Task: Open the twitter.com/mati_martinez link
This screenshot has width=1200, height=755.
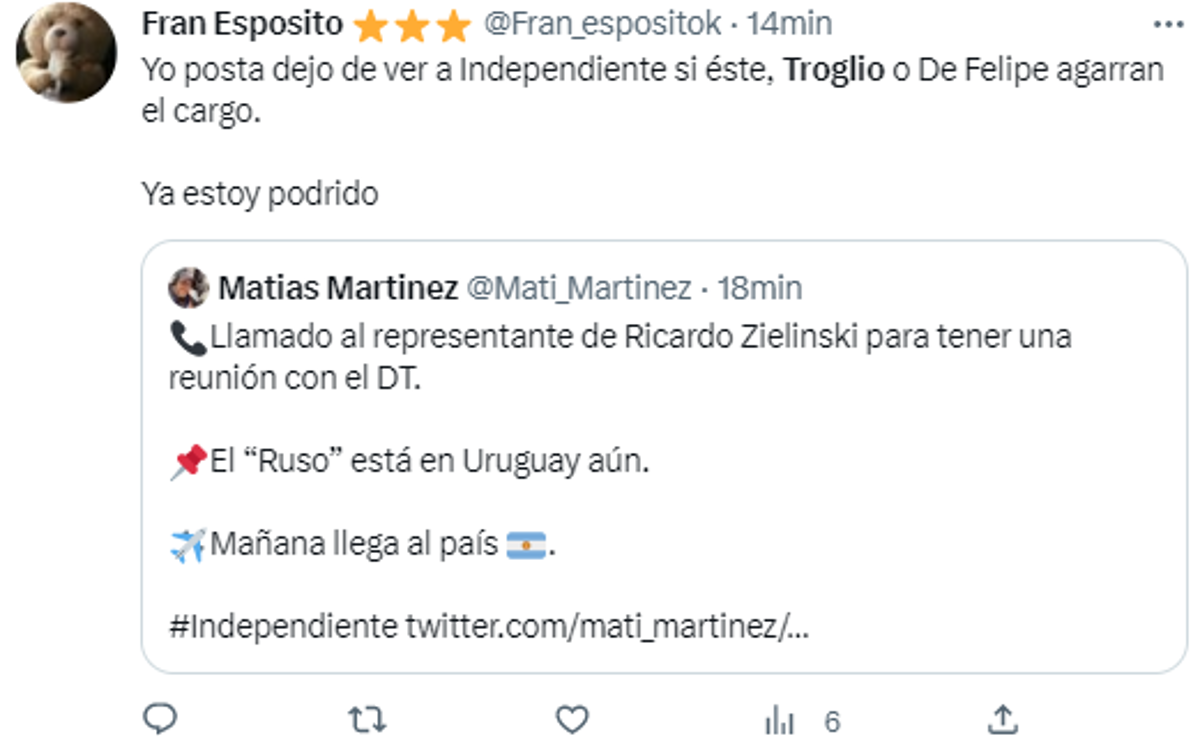Action: tap(607, 627)
